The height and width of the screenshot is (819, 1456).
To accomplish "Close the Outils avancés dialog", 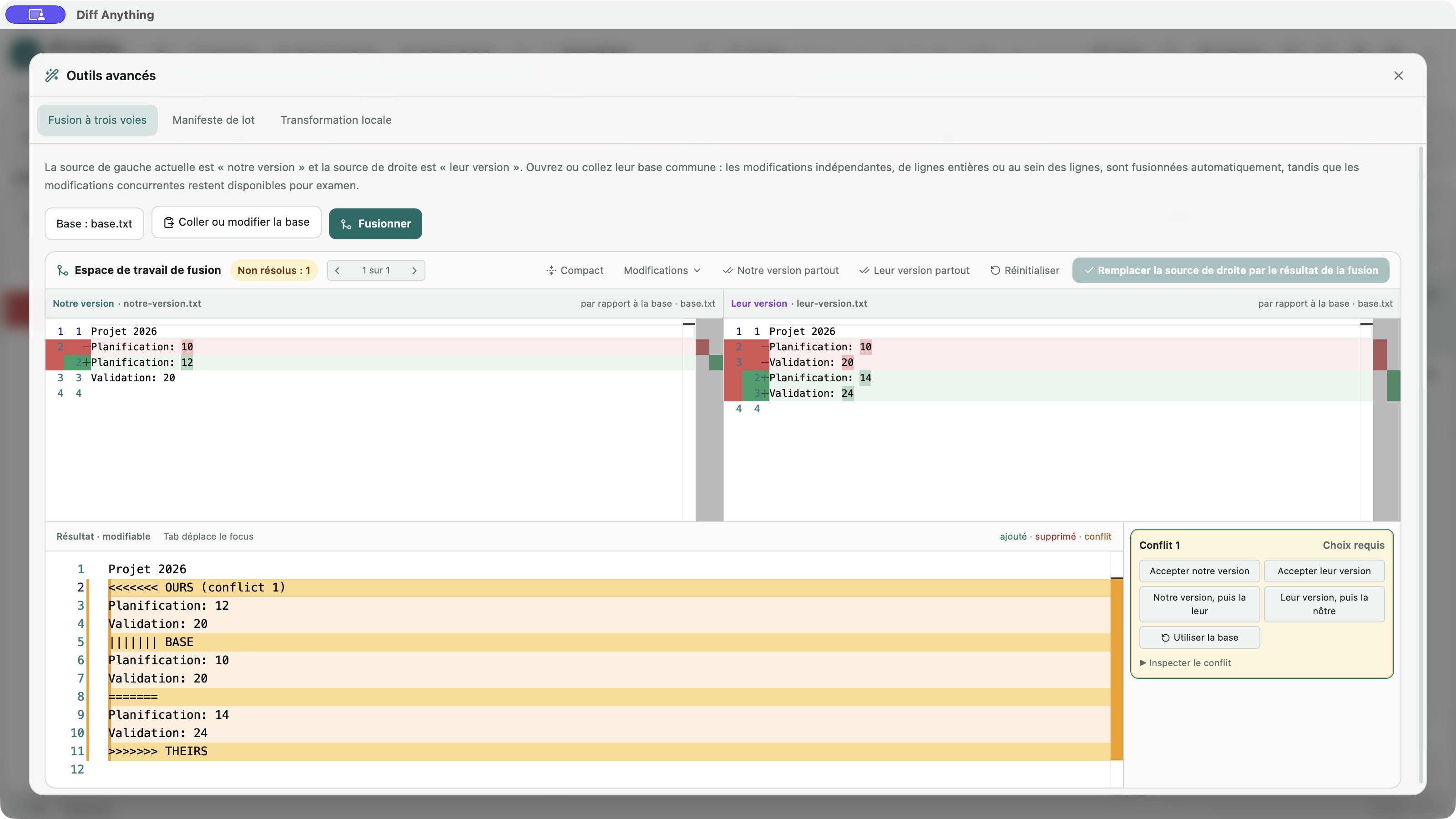I will 1398,76.
